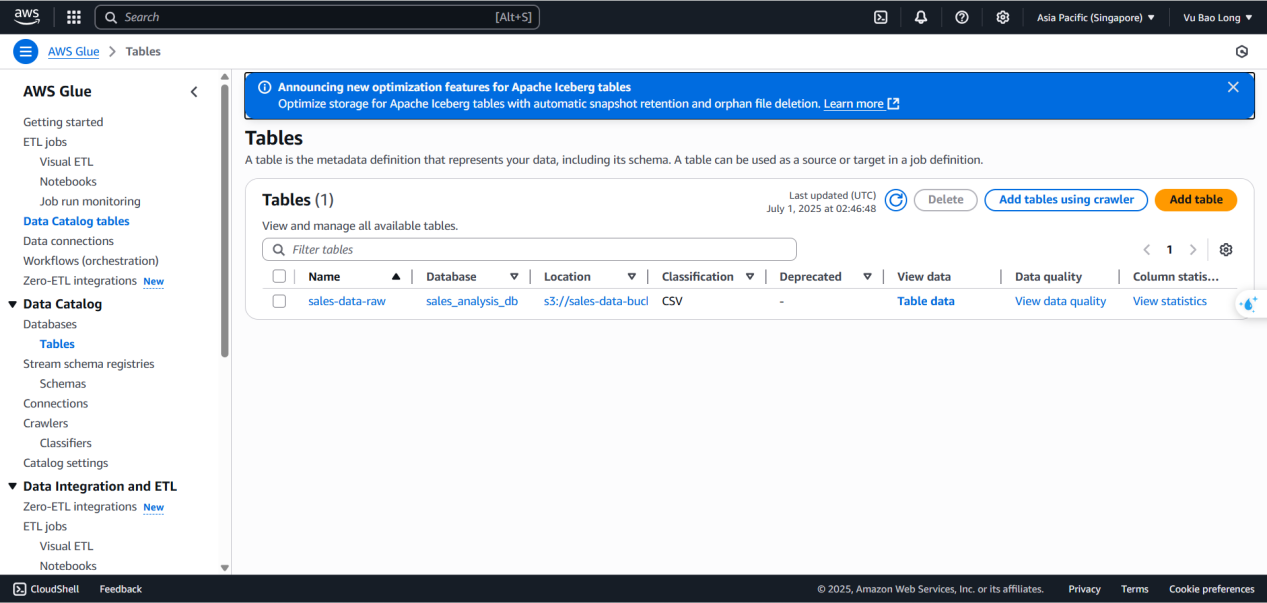The image size is (1267, 603).
Task: Click the magnifier icon in Filter tables
Action: (279, 250)
